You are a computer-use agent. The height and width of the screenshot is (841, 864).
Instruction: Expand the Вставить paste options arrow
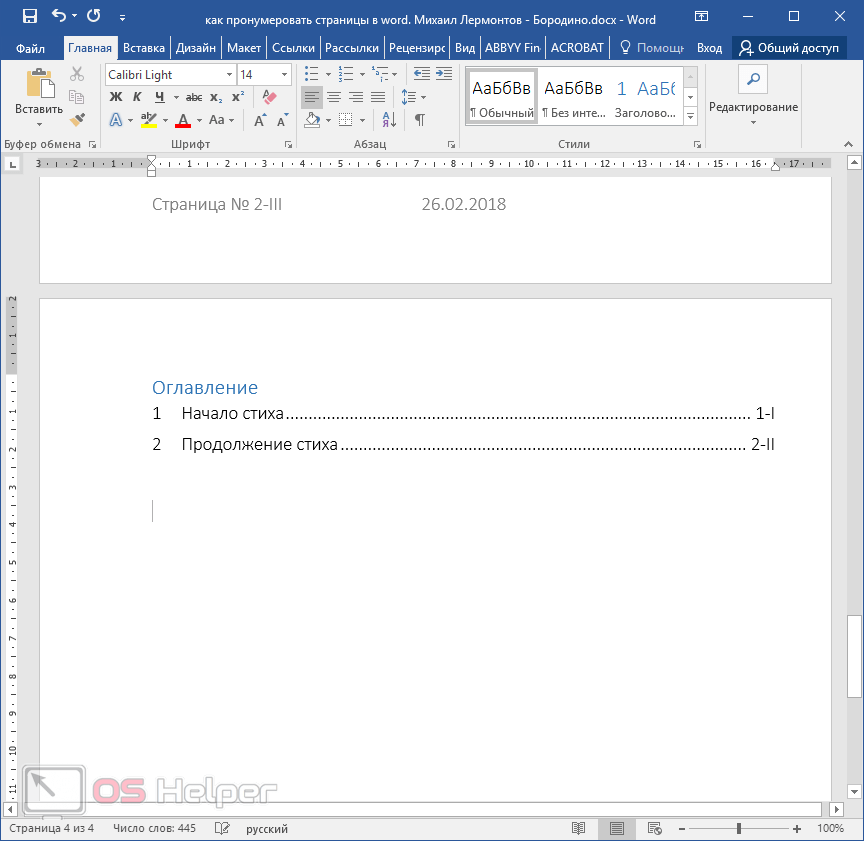(39, 125)
